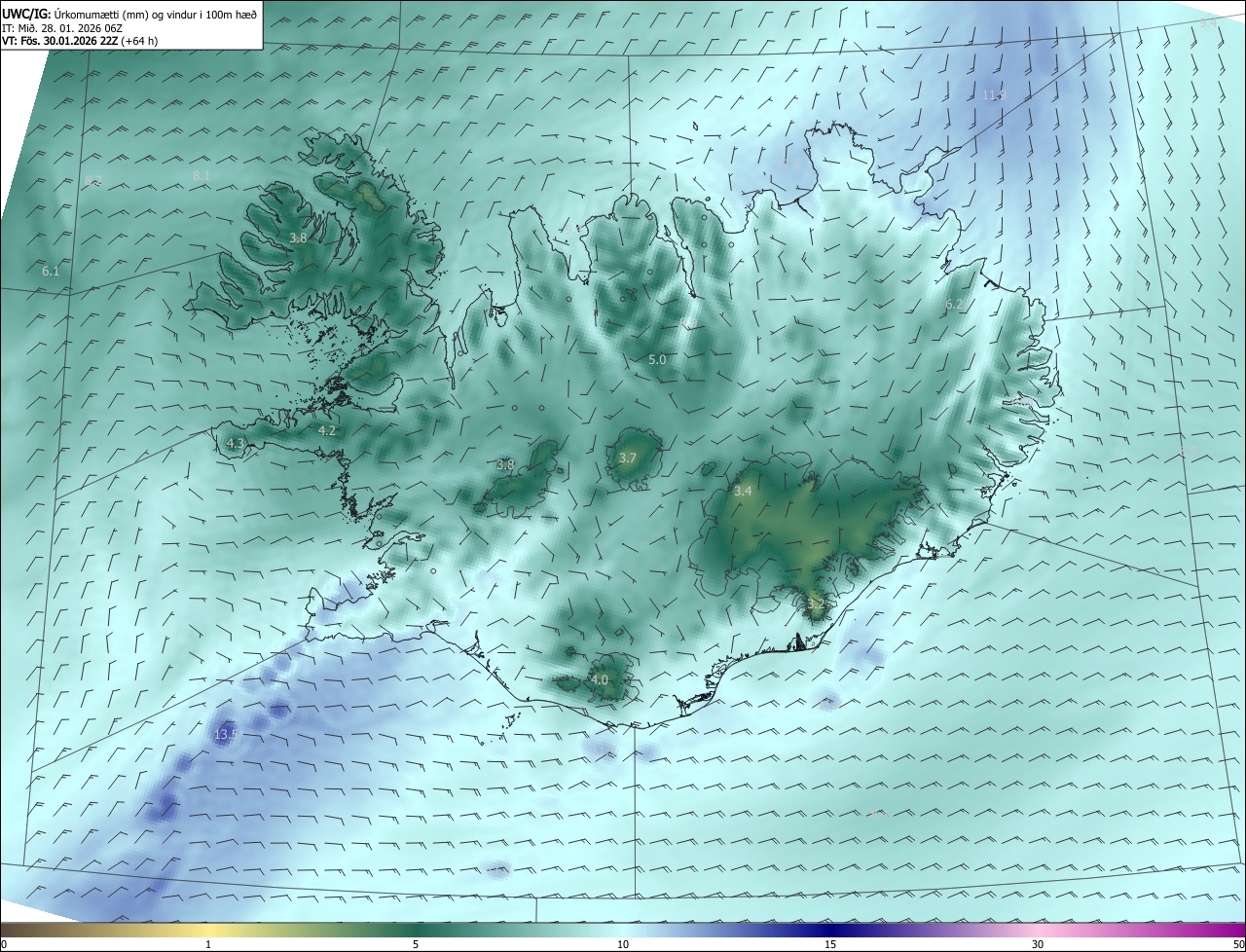
Task: Click the '0' tick on the color scale
Action: pos(4,944)
